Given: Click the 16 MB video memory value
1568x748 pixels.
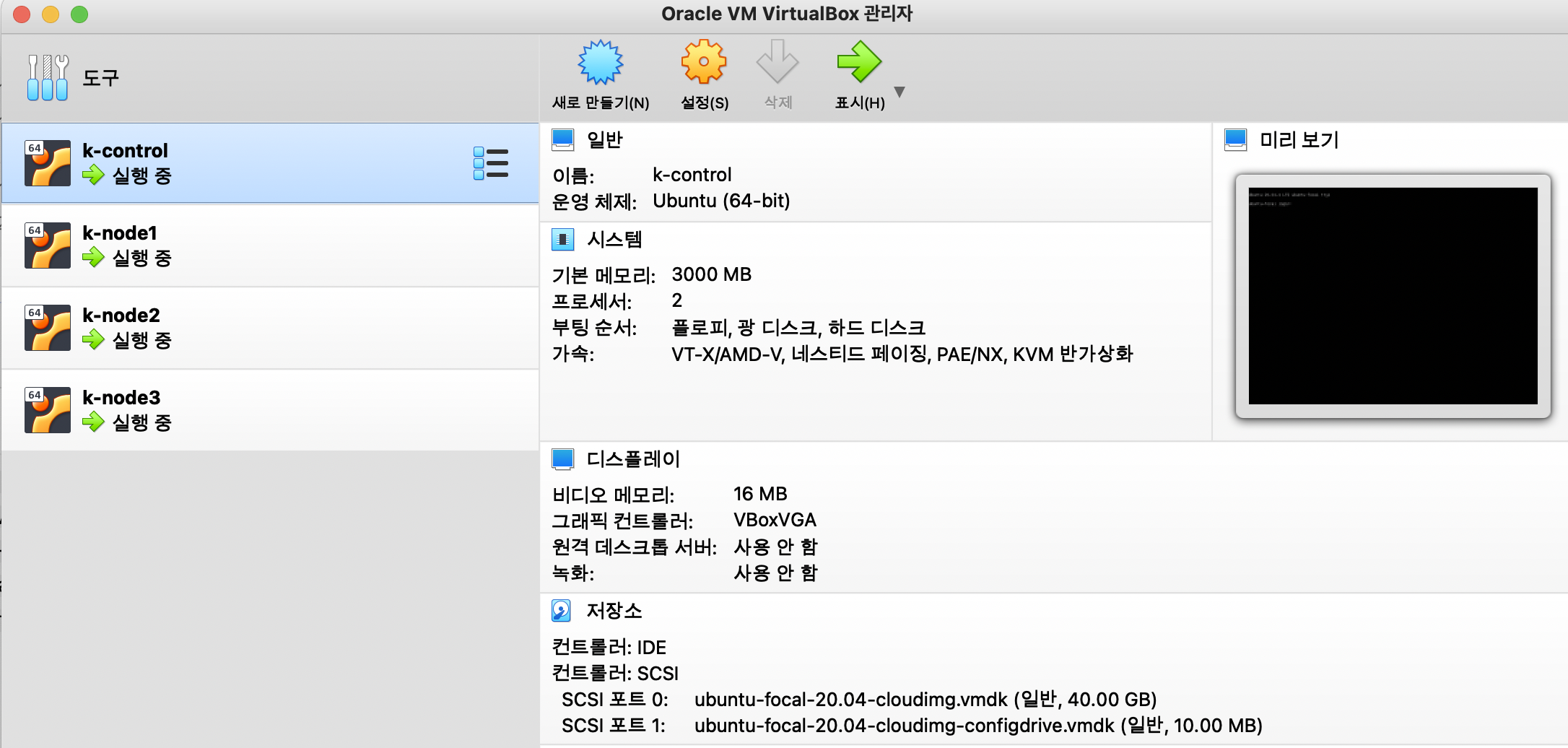Looking at the screenshot, I should click(x=760, y=494).
